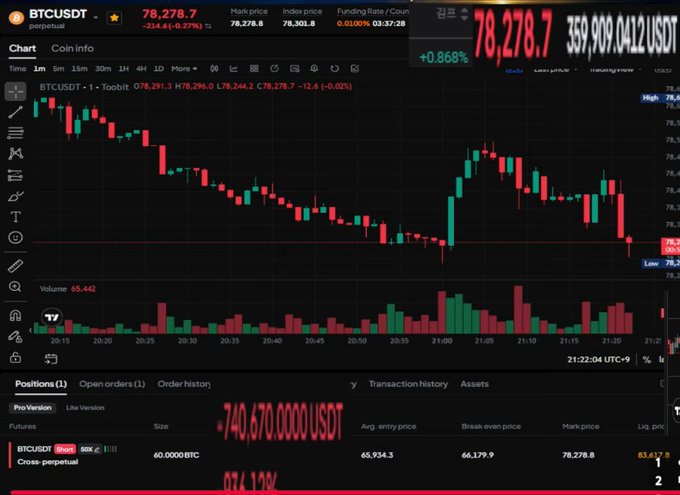Select the Pro Version view
The width and height of the screenshot is (680, 495).
pos(33,408)
